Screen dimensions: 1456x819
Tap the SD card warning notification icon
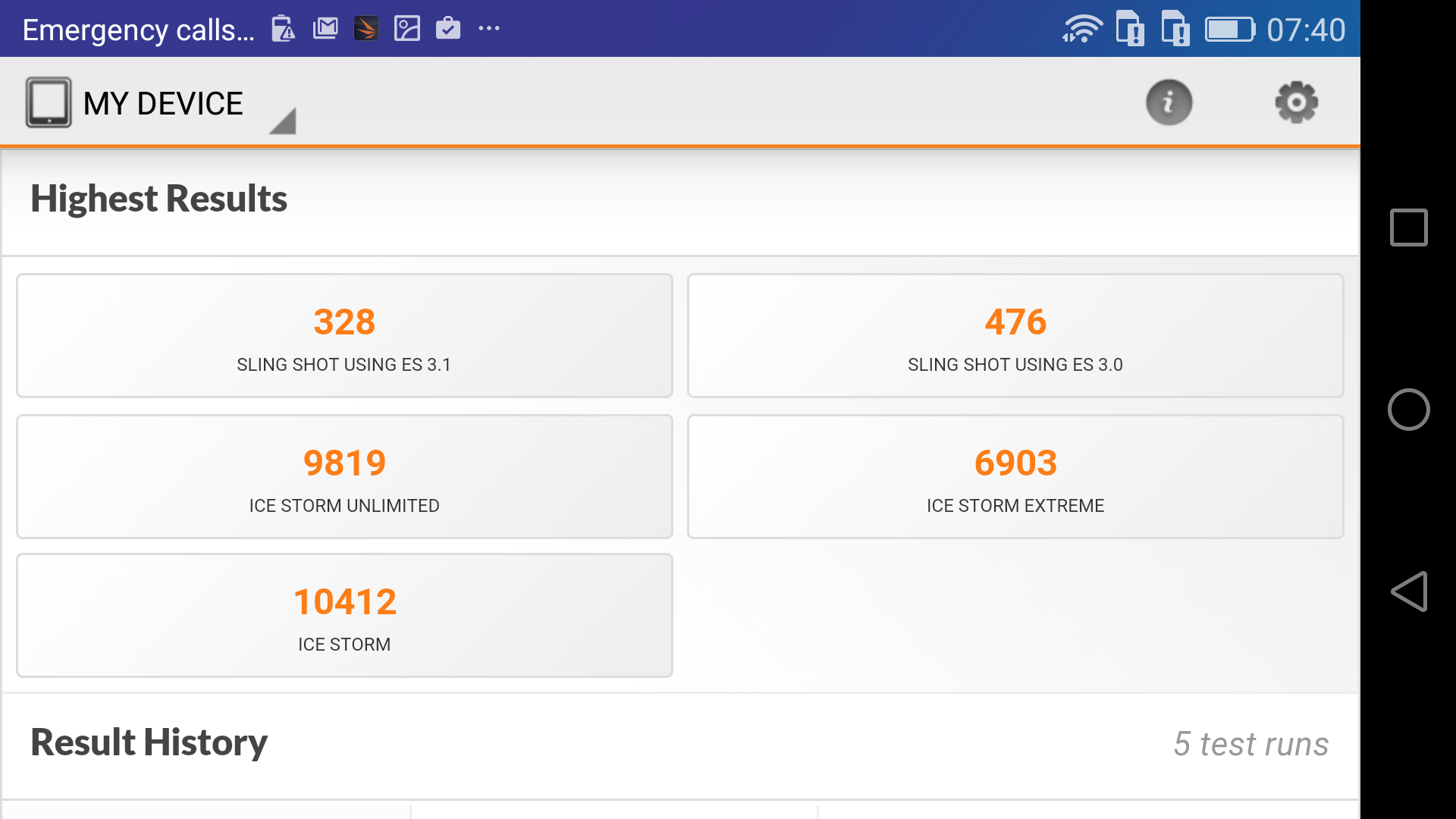pyautogui.click(x=284, y=29)
